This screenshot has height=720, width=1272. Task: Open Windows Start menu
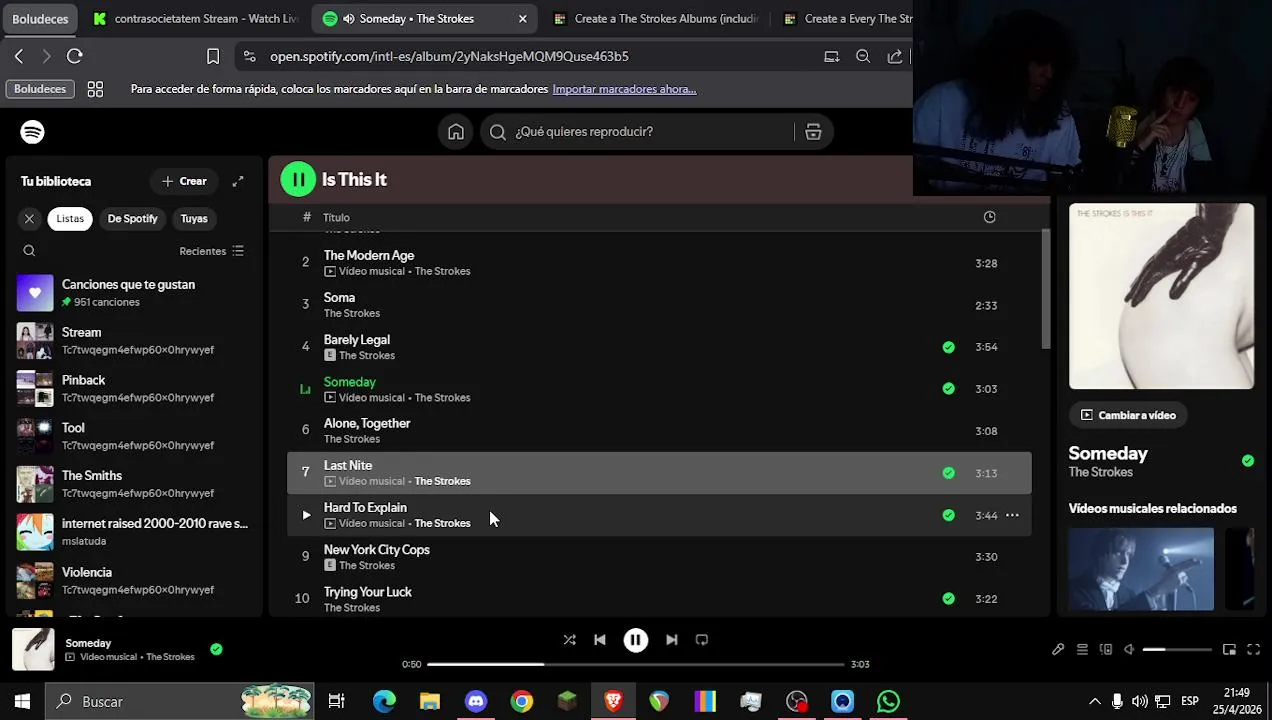(22, 702)
